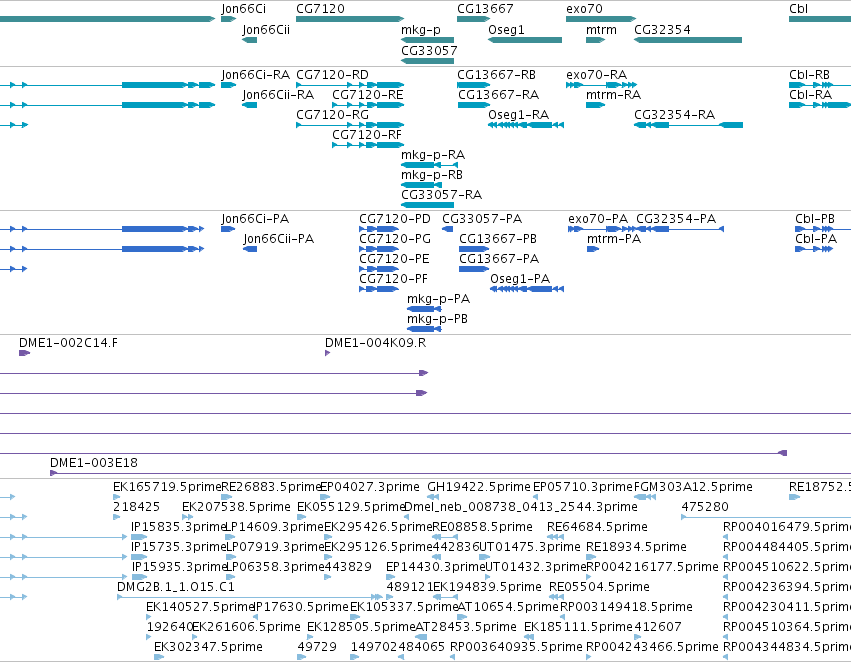
Task: Click the Oseg1-PA protein label
Action: tap(520, 279)
